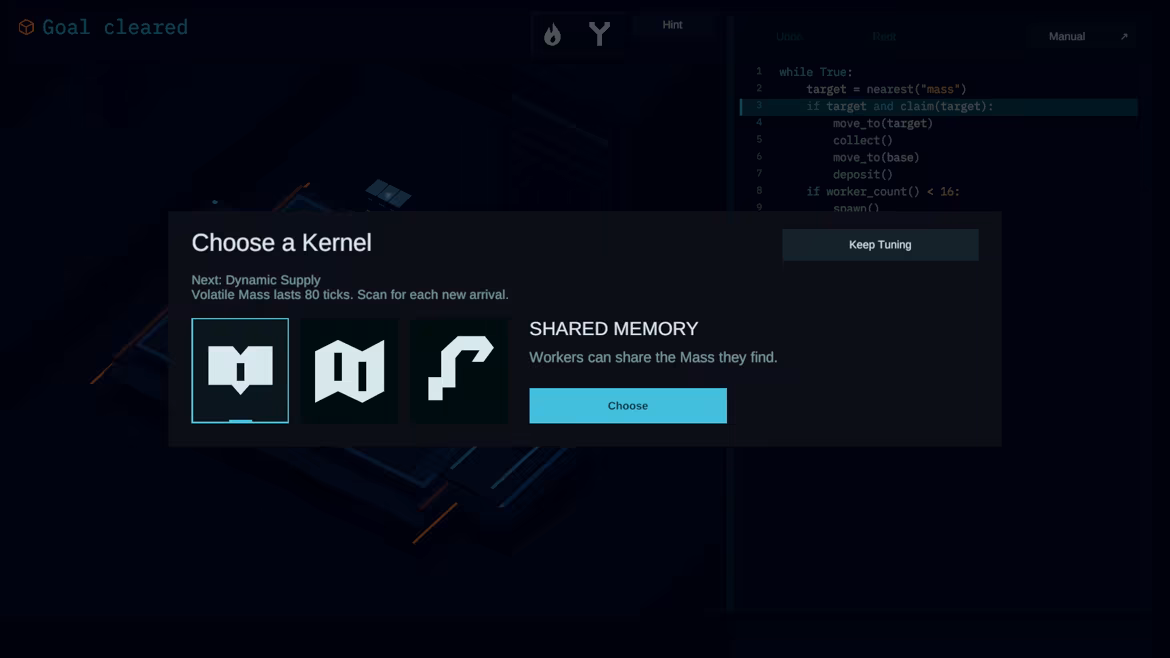This screenshot has width=1170, height=658.
Task: Click the 'Goal cleared' text
Action: coord(115,28)
